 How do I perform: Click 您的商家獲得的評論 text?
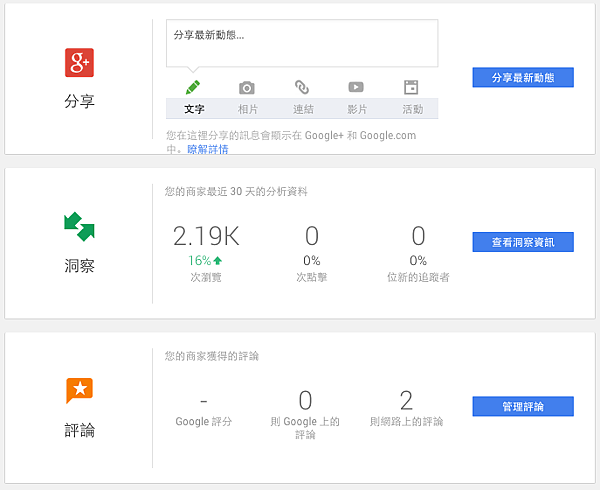tap(212, 356)
